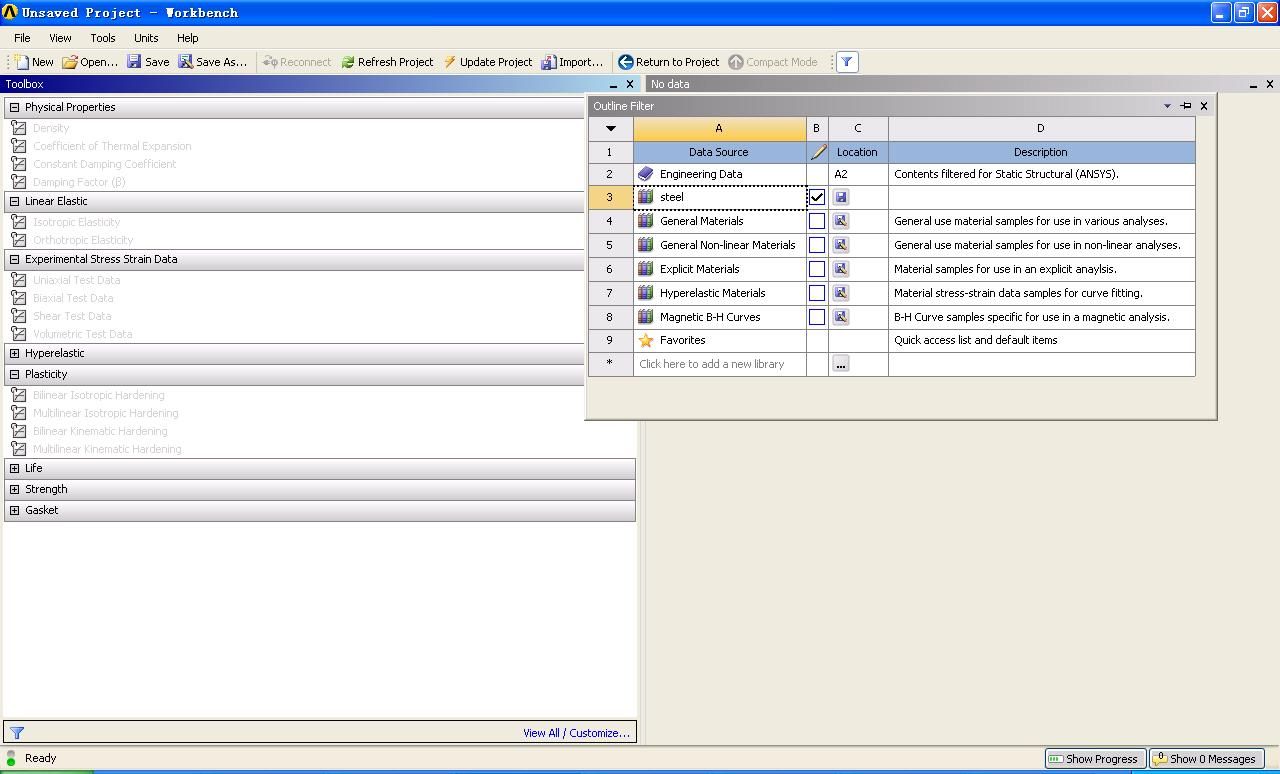Click Magnetic B-H Curves location icon
The height and width of the screenshot is (774, 1280).
click(x=841, y=317)
